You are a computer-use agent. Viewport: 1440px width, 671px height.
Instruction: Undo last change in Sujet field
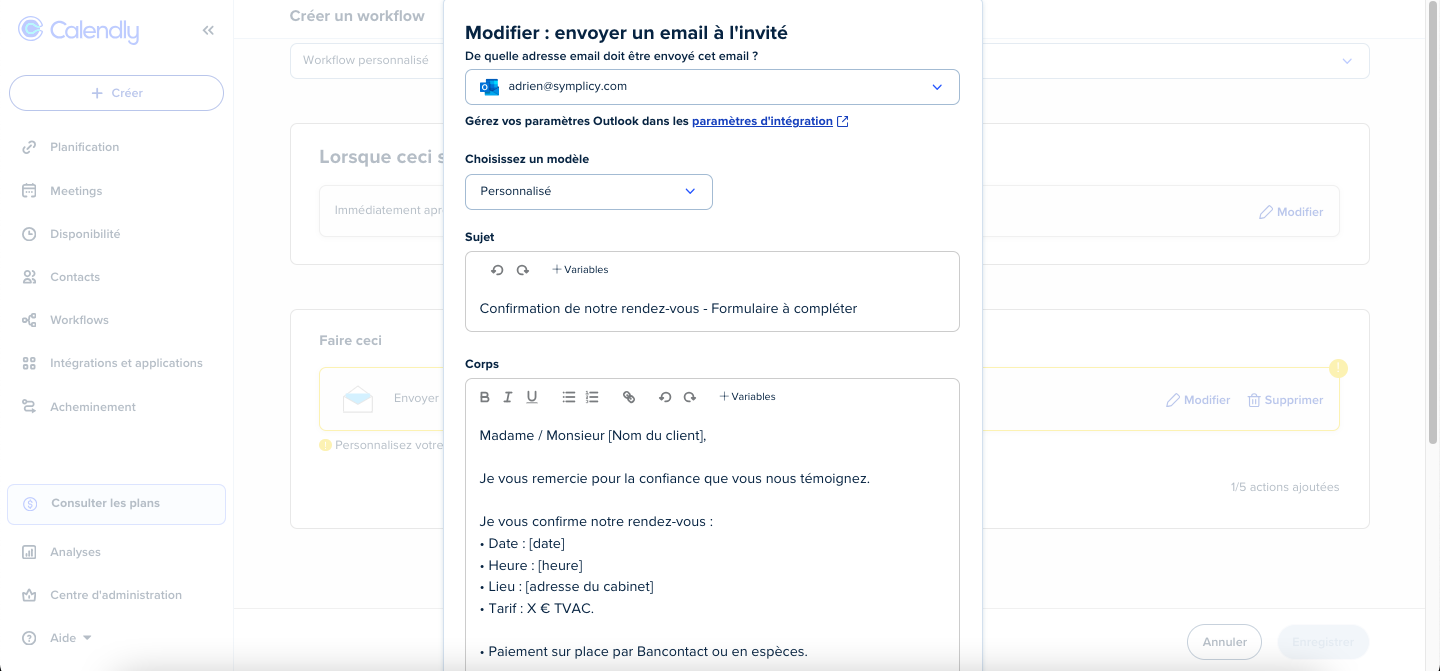pyautogui.click(x=497, y=270)
